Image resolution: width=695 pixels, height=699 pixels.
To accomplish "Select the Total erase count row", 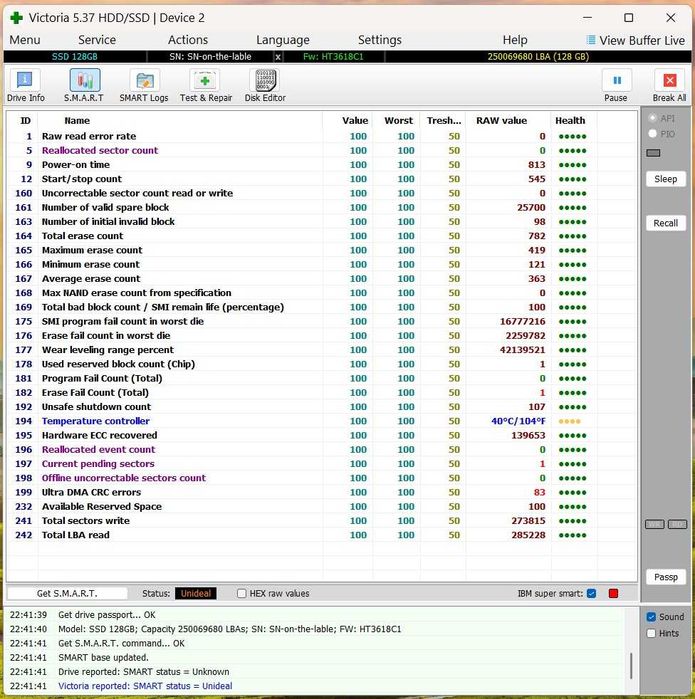I will tap(321, 236).
